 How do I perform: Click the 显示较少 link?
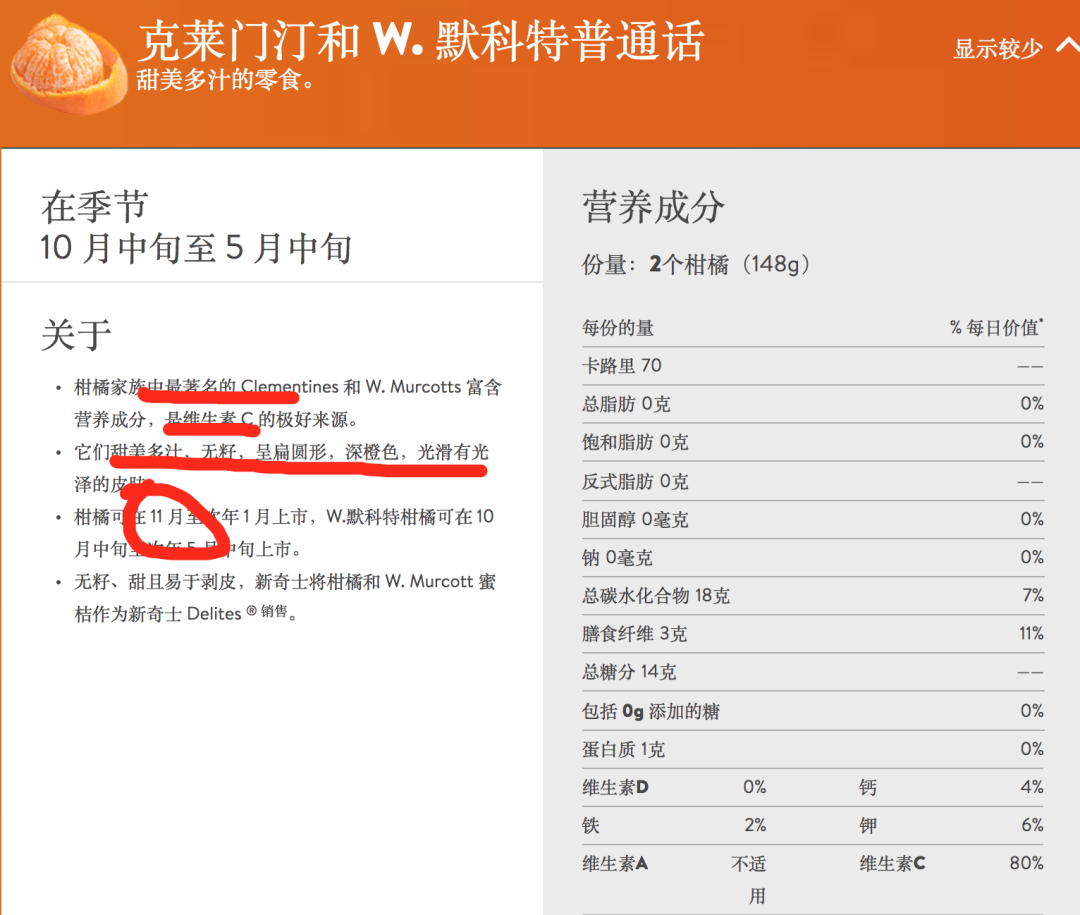tap(997, 48)
